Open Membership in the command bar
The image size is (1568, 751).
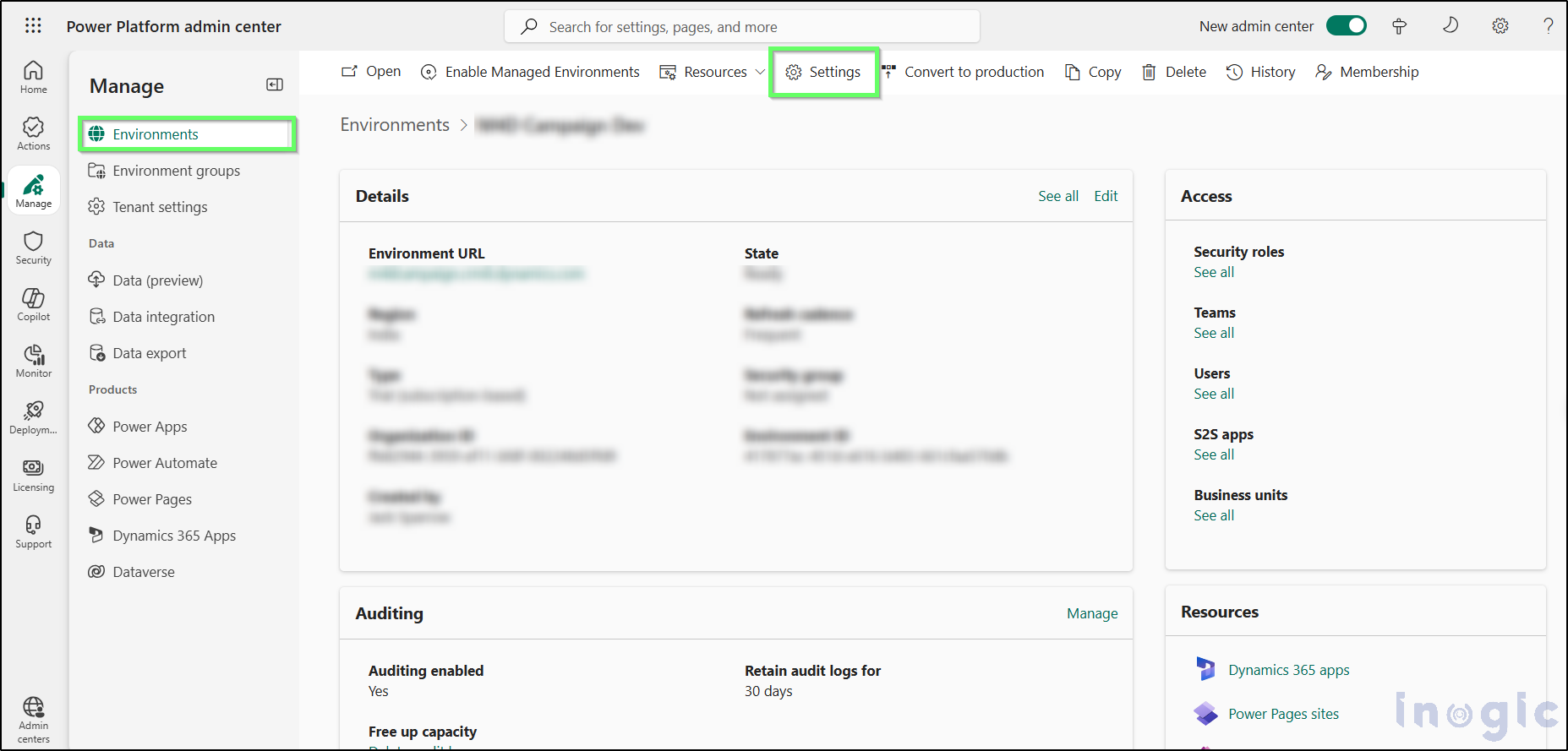click(1368, 72)
